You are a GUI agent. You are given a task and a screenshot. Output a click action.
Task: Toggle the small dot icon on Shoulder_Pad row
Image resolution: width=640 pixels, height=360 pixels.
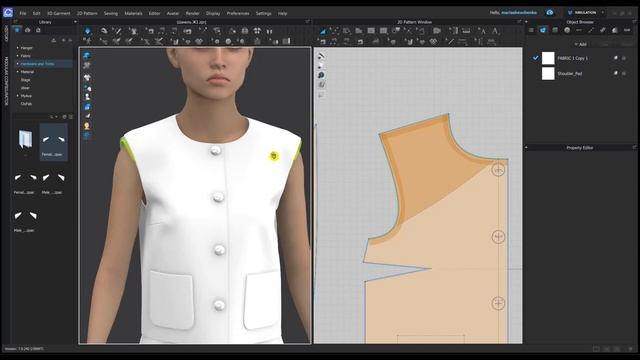tap(624, 73)
